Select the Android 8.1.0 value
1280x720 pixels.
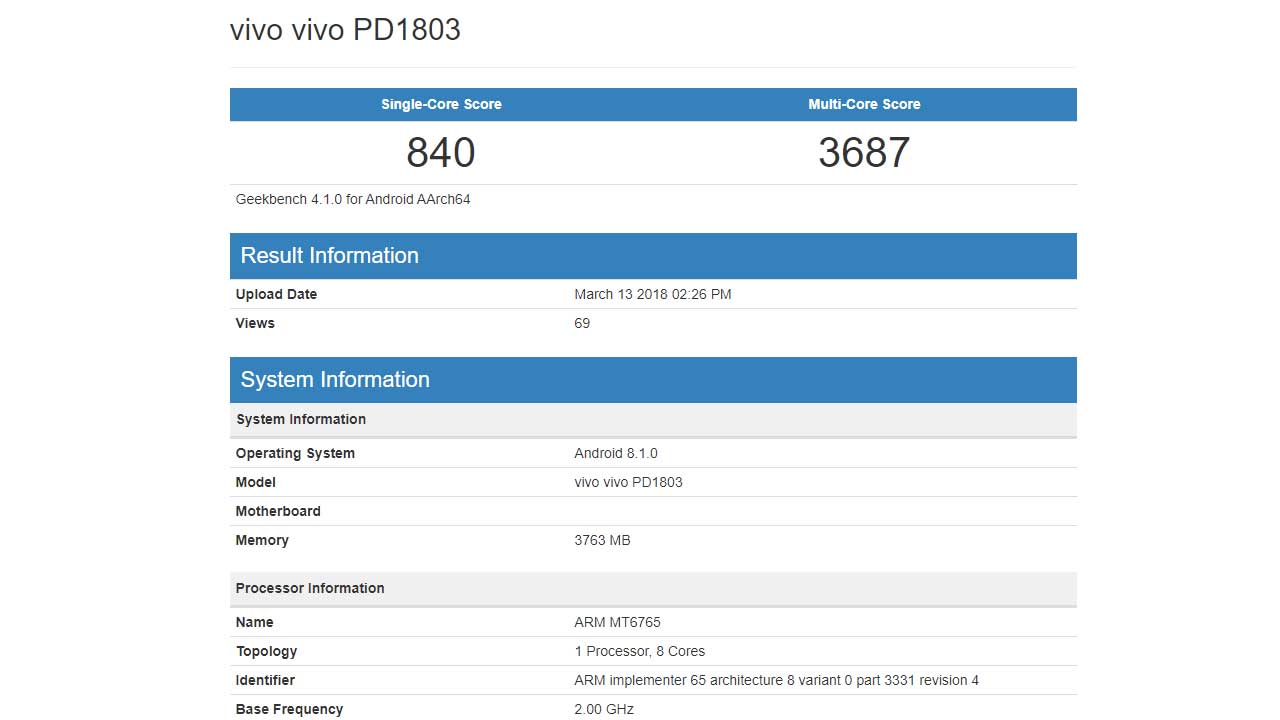click(x=616, y=453)
